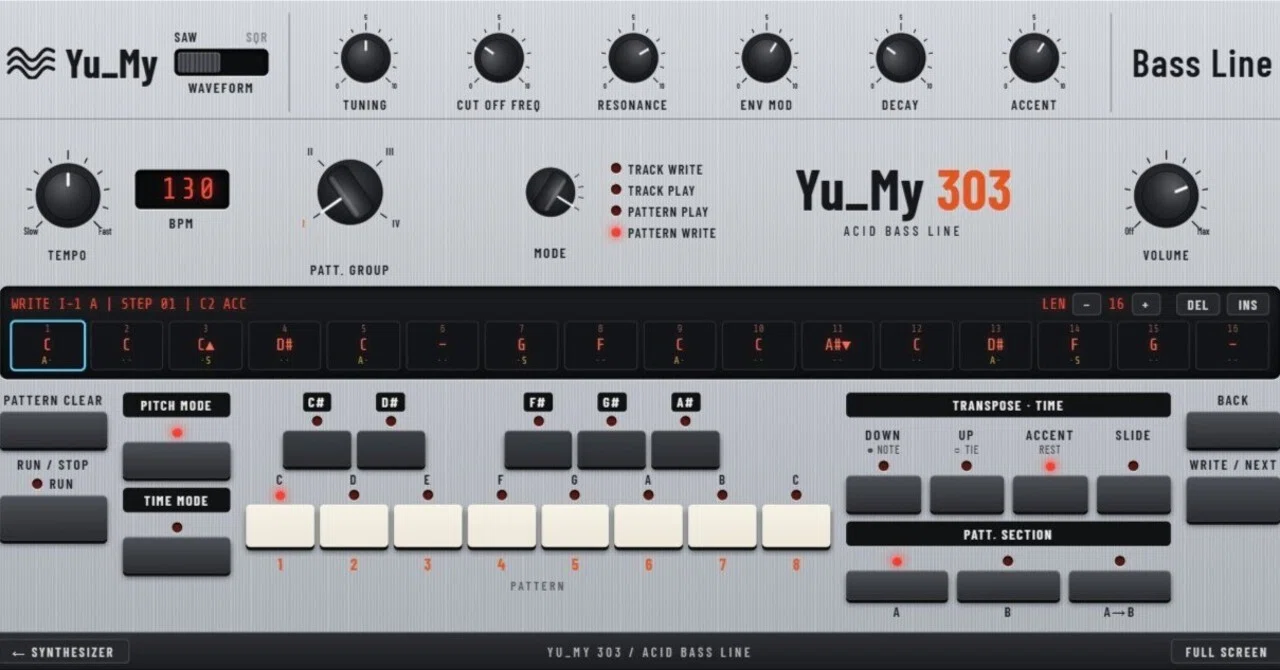Click the Resonance knob
The image size is (1280, 670).
click(633, 57)
